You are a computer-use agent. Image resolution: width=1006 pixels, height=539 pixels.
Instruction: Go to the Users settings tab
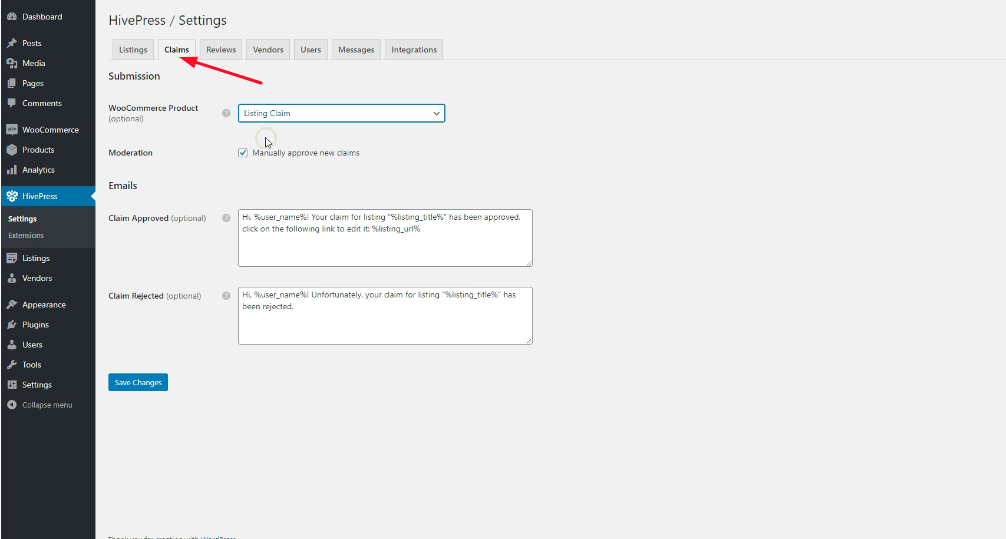311,49
